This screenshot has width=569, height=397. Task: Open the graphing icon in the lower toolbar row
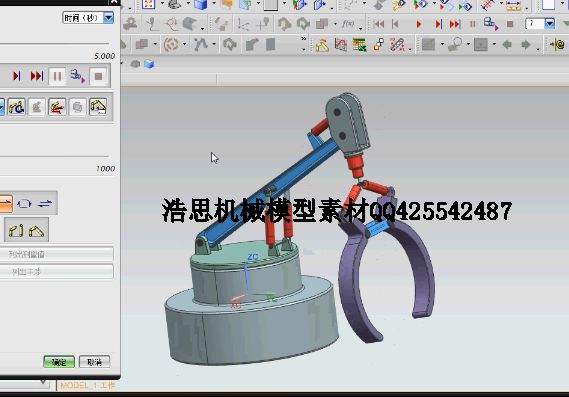pos(340,45)
